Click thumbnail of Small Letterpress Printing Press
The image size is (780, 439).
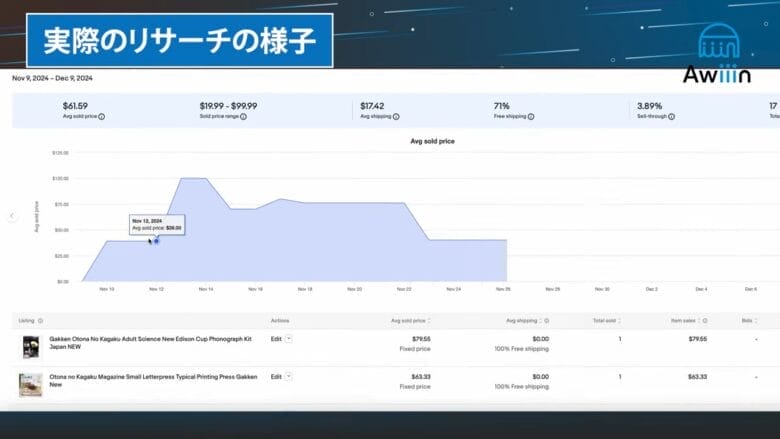(31, 385)
